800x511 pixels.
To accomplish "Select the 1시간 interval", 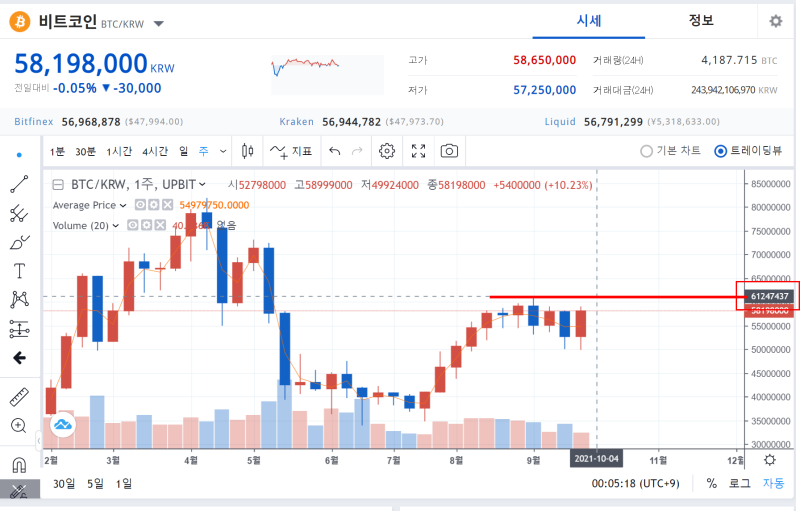I will [119, 151].
